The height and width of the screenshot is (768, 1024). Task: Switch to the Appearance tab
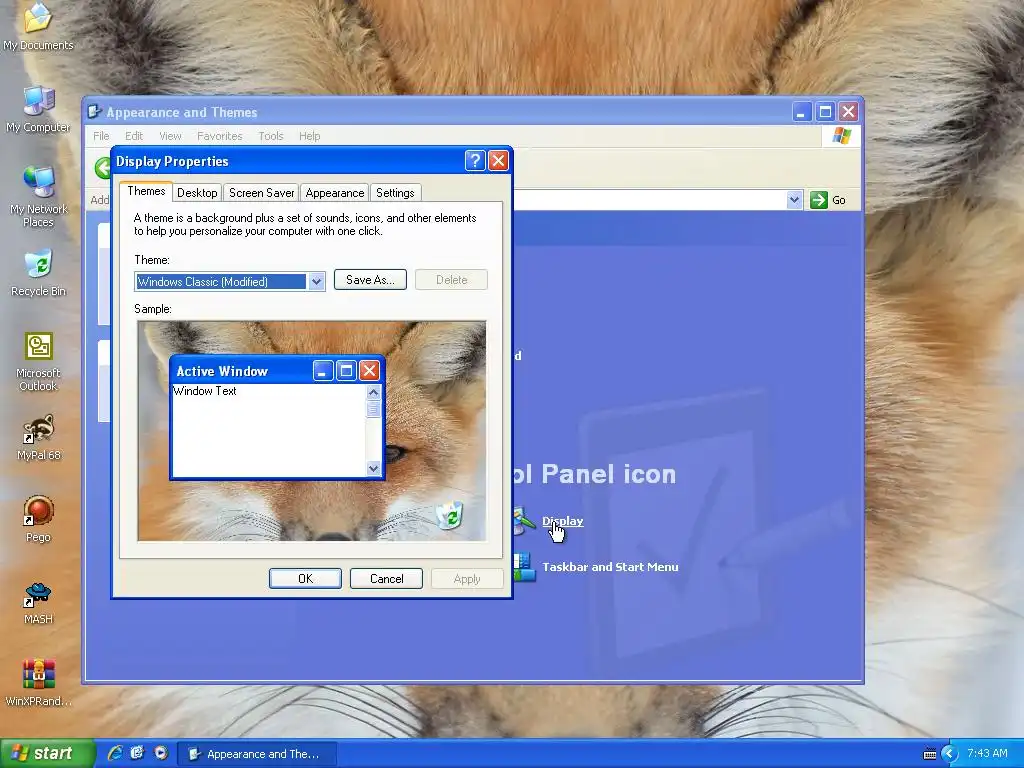tap(334, 193)
